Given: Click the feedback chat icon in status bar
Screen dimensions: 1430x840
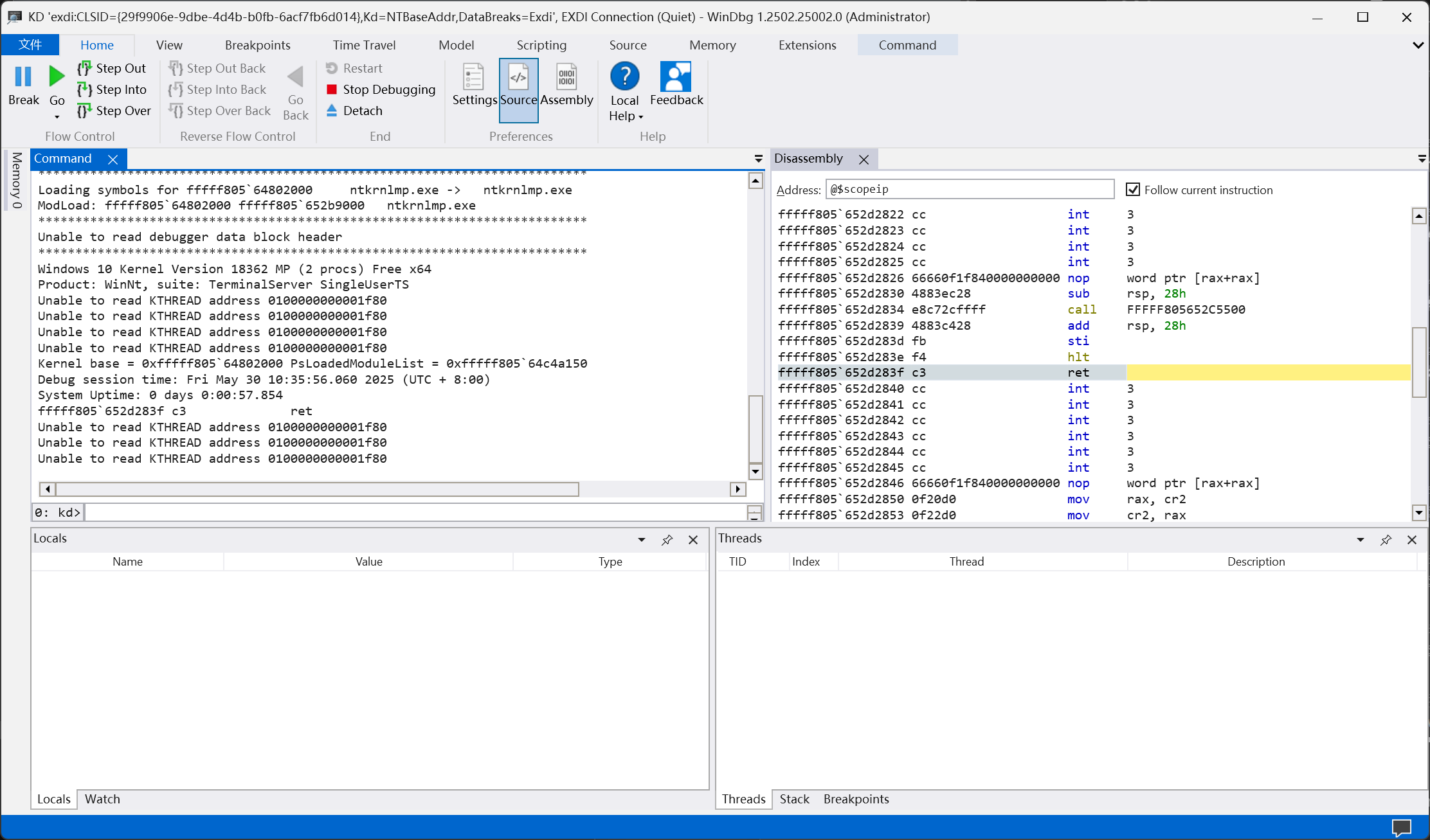Looking at the screenshot, I should [x=1401, y=827].
